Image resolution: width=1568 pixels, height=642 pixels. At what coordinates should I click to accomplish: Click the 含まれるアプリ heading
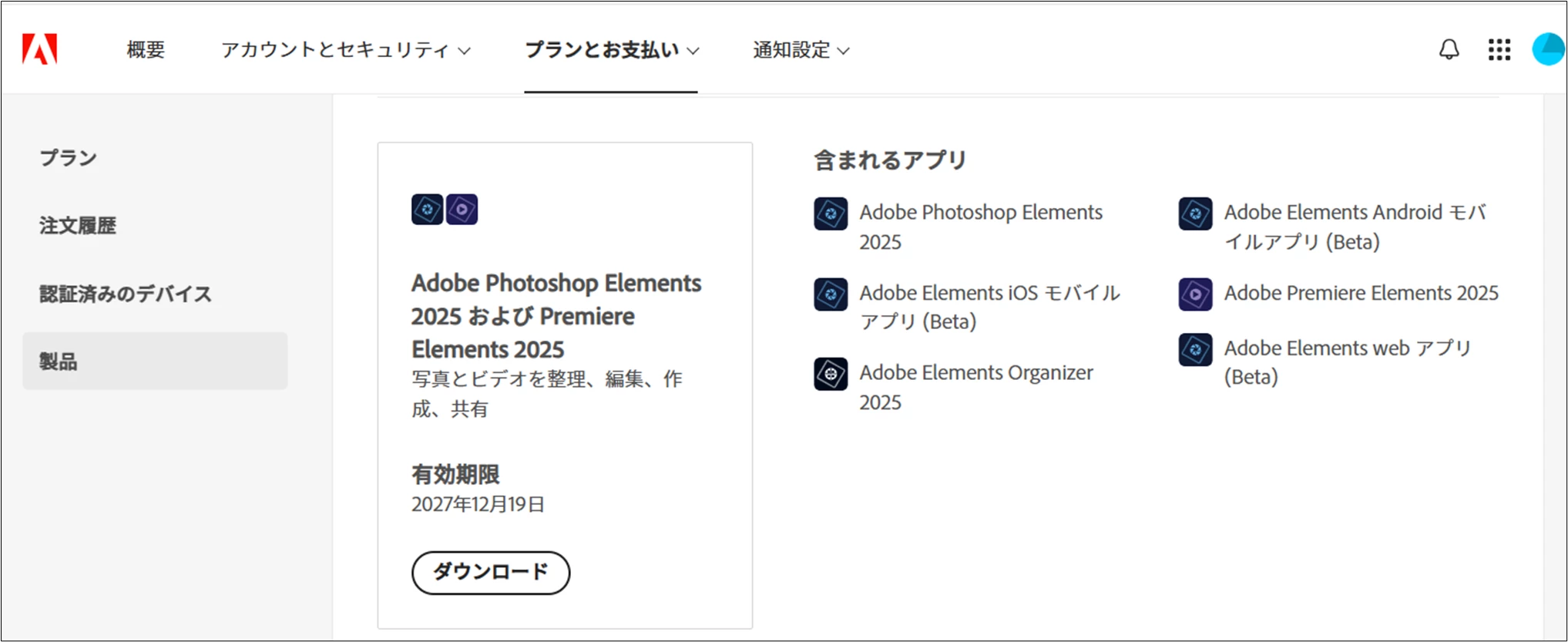pos(890,160)
